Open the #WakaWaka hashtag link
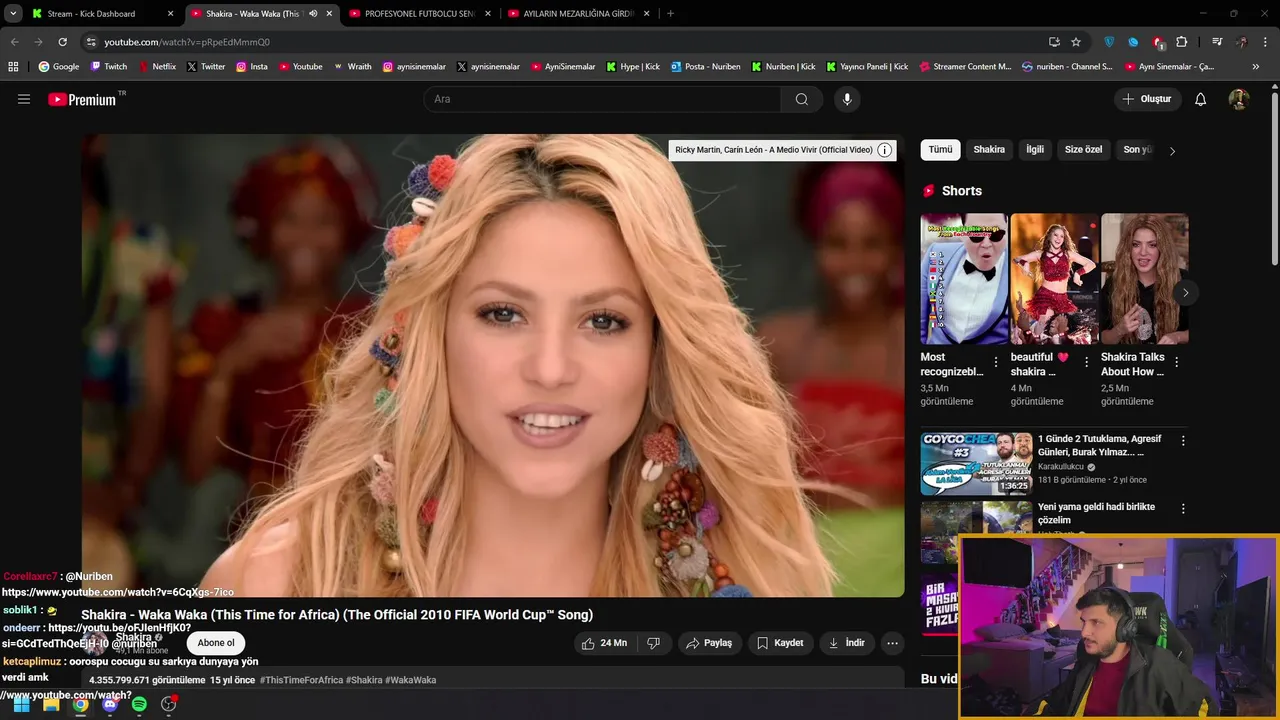This screenshot has height=720, width=1280. [x=411, y=680]
